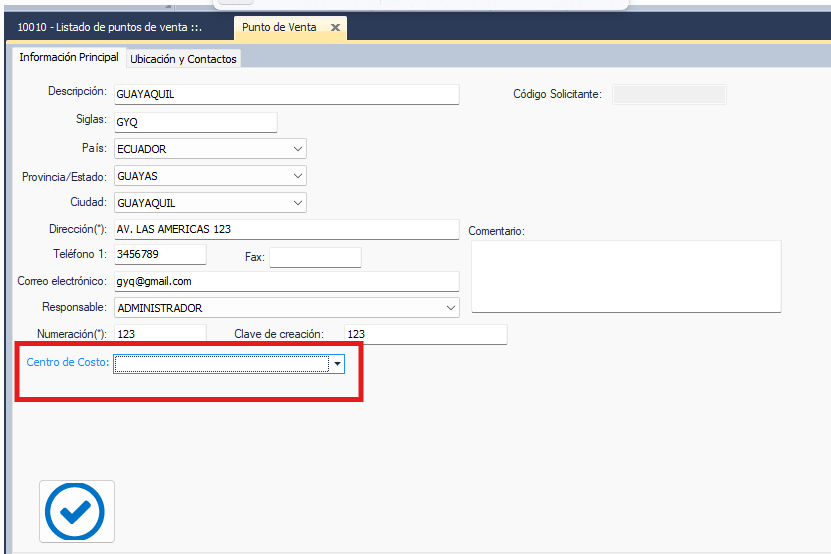
Task: Click the blue checkmark save button
Action: point(76,512)
